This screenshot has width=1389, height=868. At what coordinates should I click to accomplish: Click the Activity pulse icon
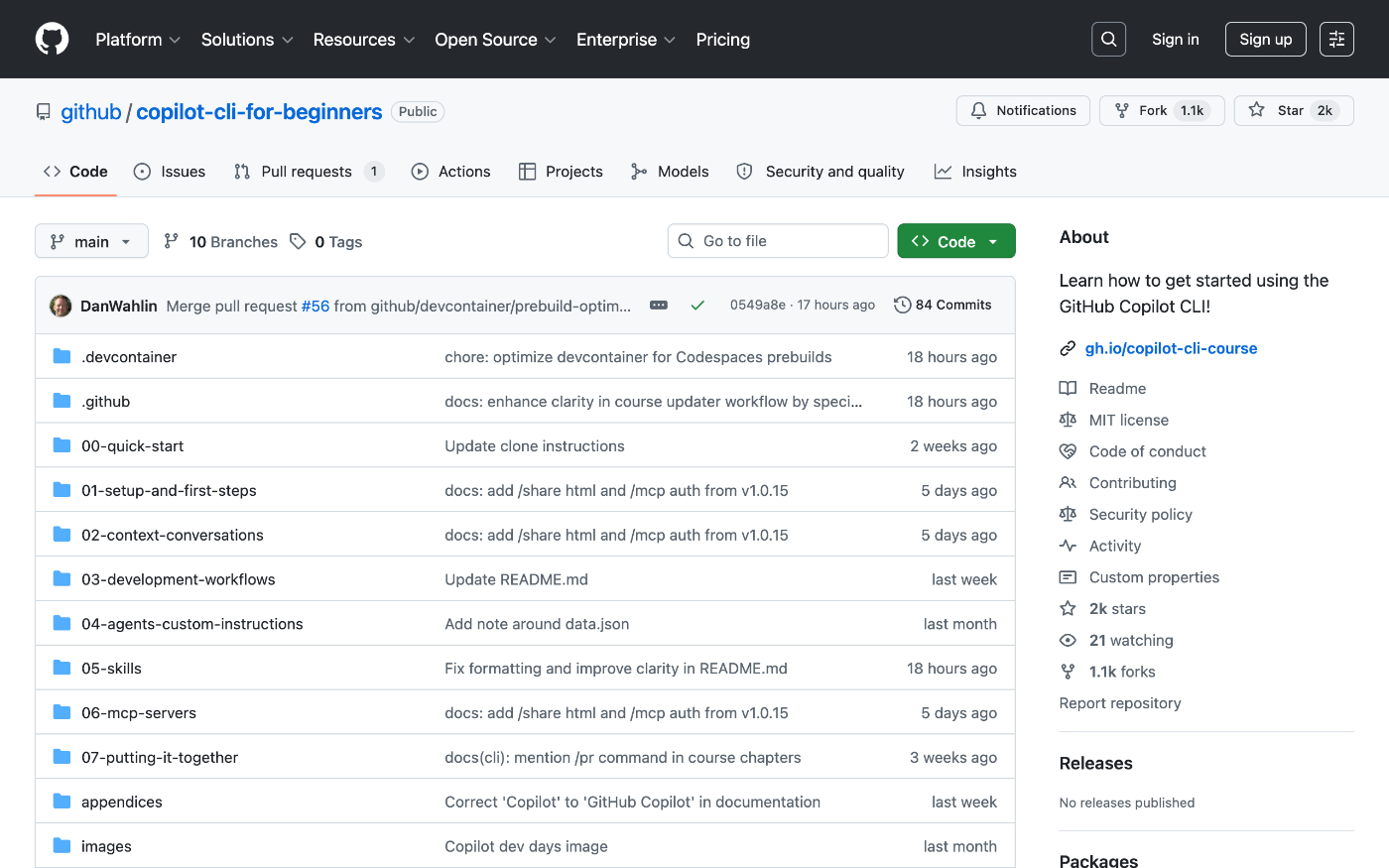[1068, 546]
